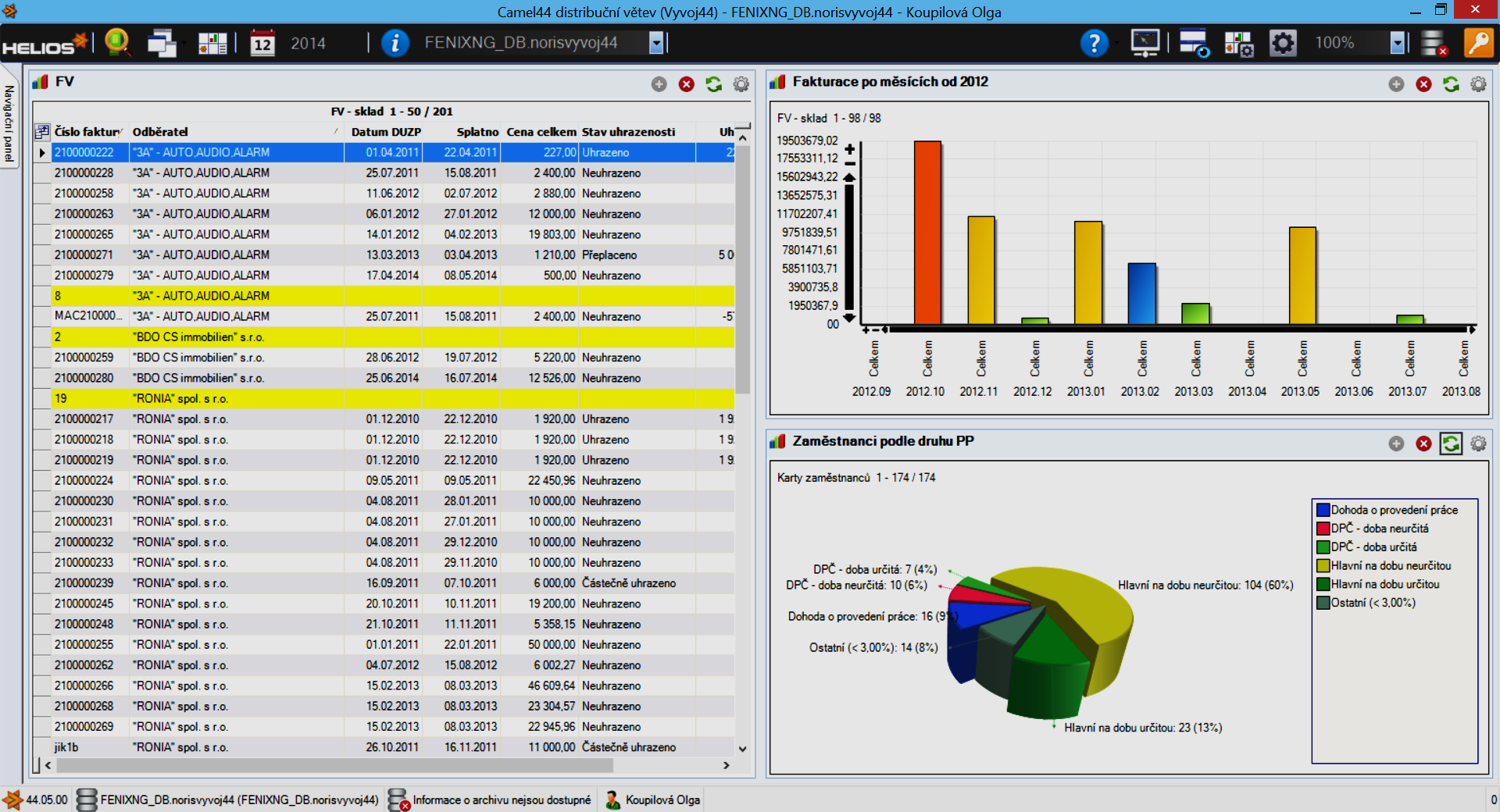
Task: Open dashboard settings icon with small gear
Action: 1239,43
